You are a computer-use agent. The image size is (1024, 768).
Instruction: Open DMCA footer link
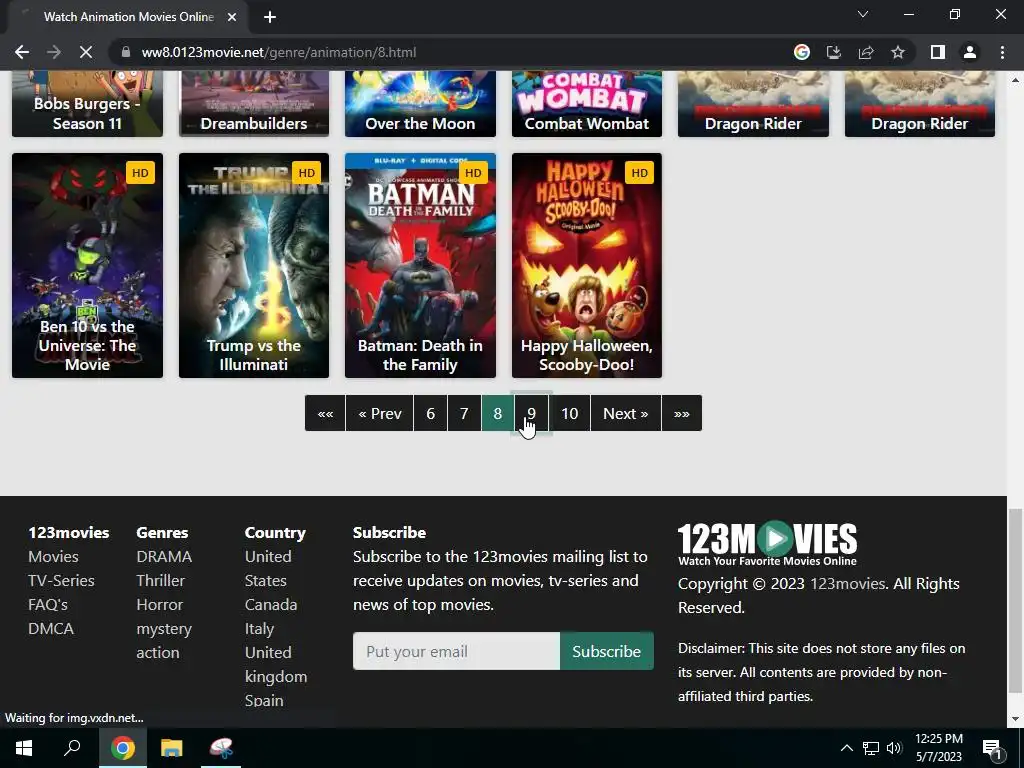[x=51, y=628]
